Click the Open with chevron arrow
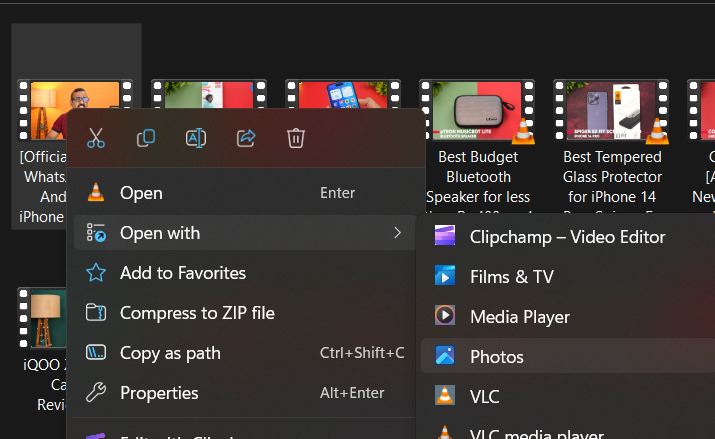This screenshot has width=715, height=439. [398, 233]
